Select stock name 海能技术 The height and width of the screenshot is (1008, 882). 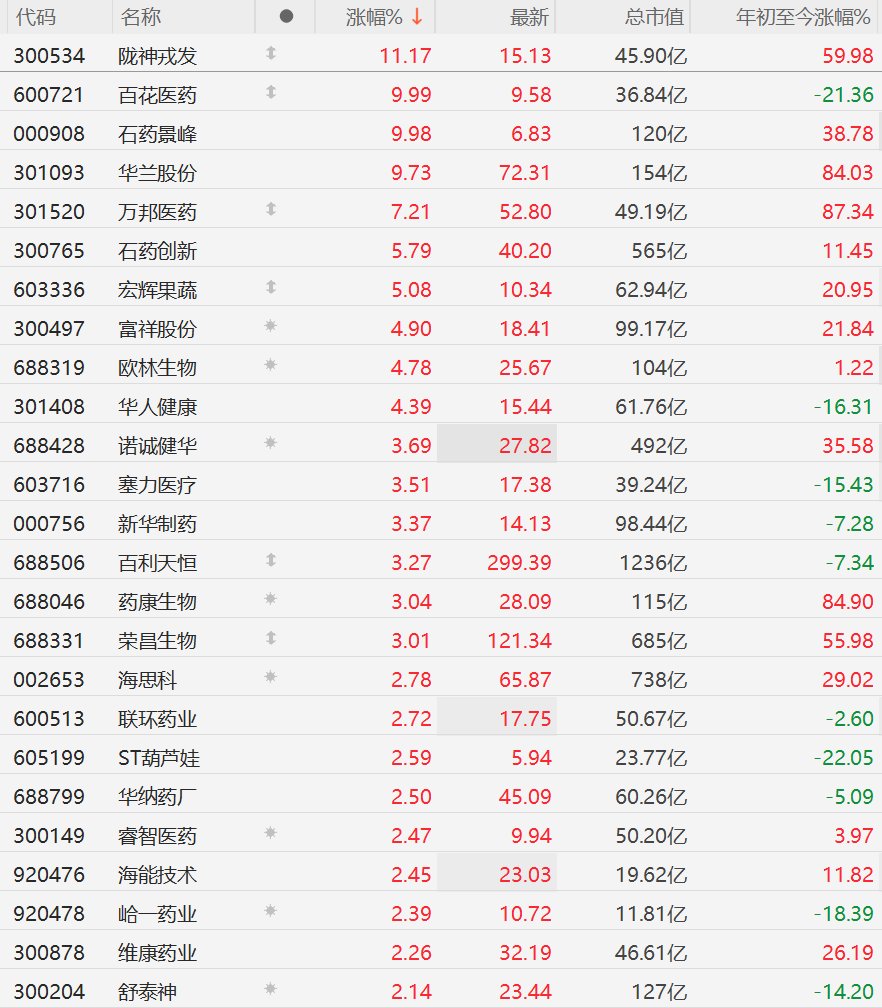pyautogui.click(x=158, y=874)
